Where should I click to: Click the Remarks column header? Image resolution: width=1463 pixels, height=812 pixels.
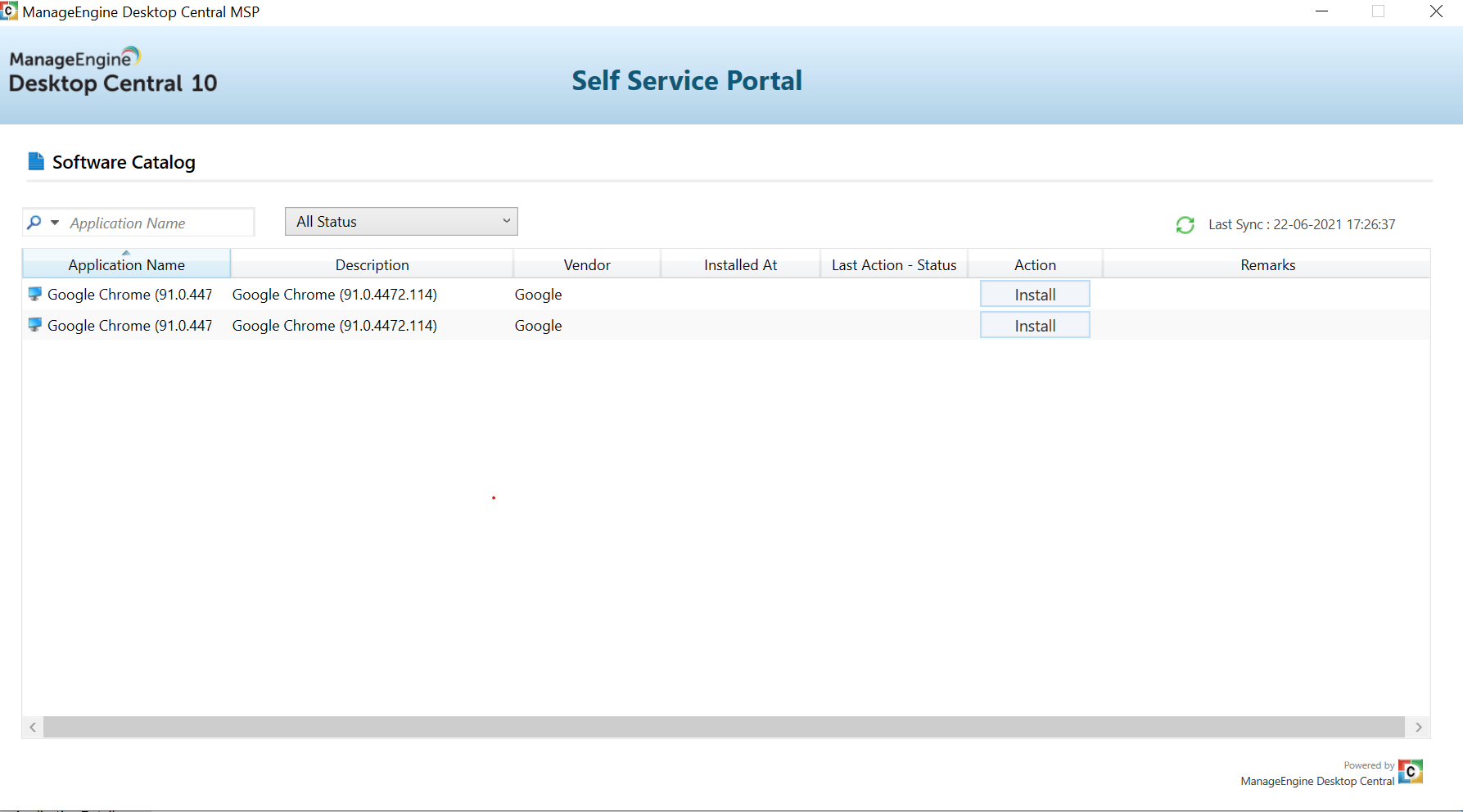coord(1267,264)
